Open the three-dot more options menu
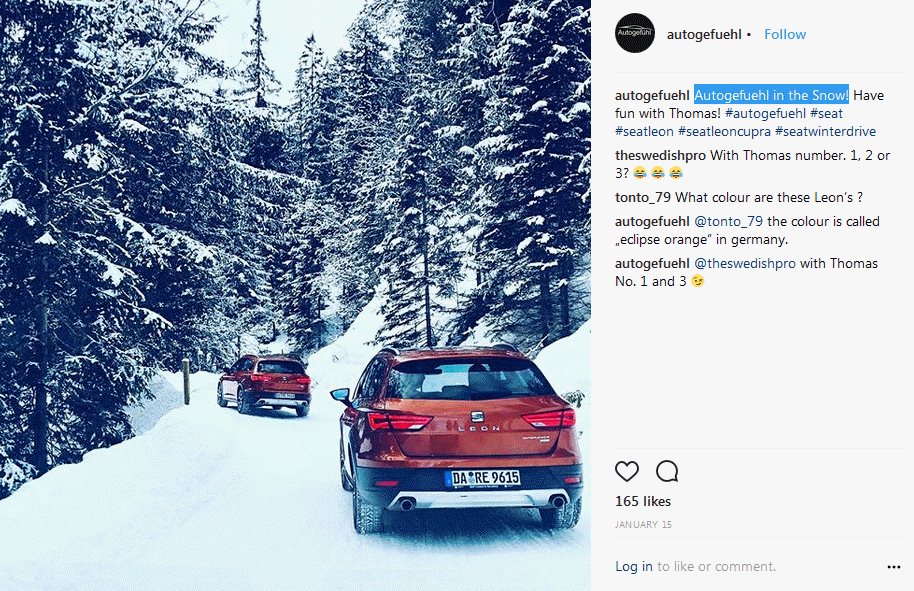914x591 pixels. (894, 567)
